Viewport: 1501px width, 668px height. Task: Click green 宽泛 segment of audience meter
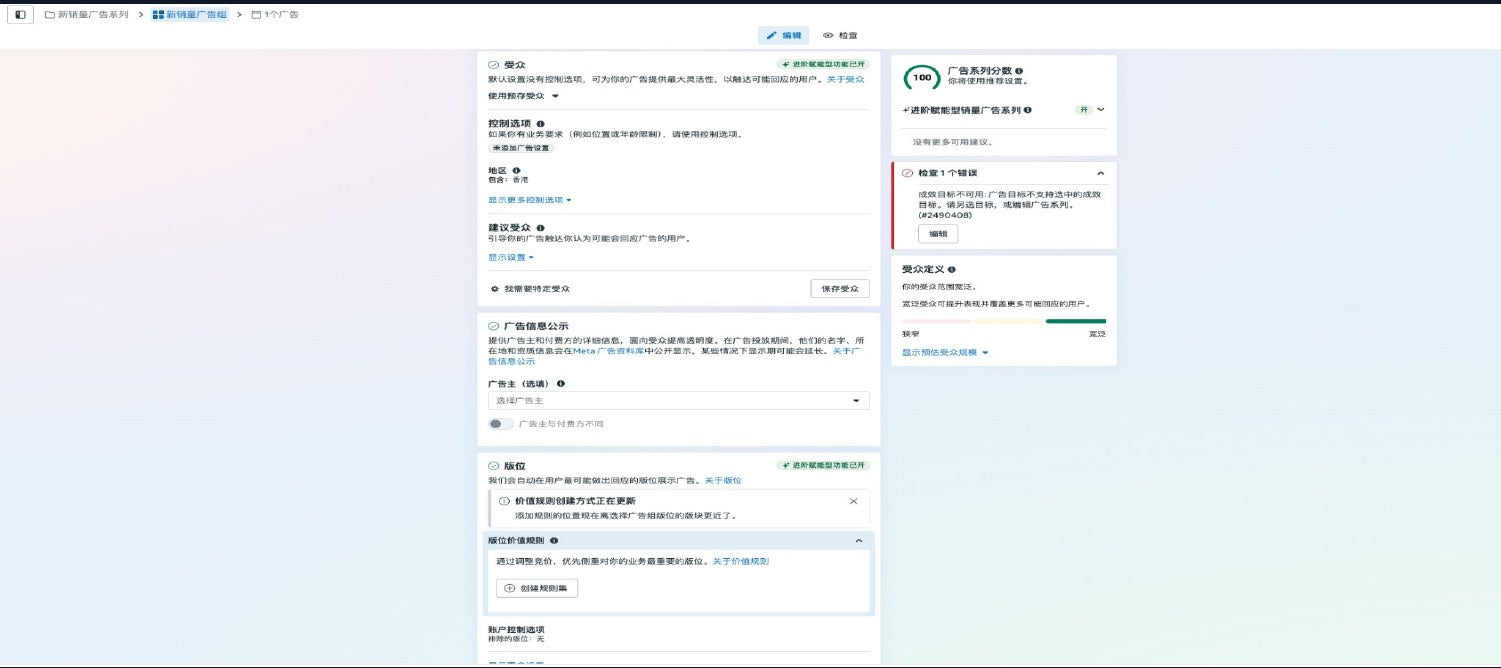tap(1076, 321)
